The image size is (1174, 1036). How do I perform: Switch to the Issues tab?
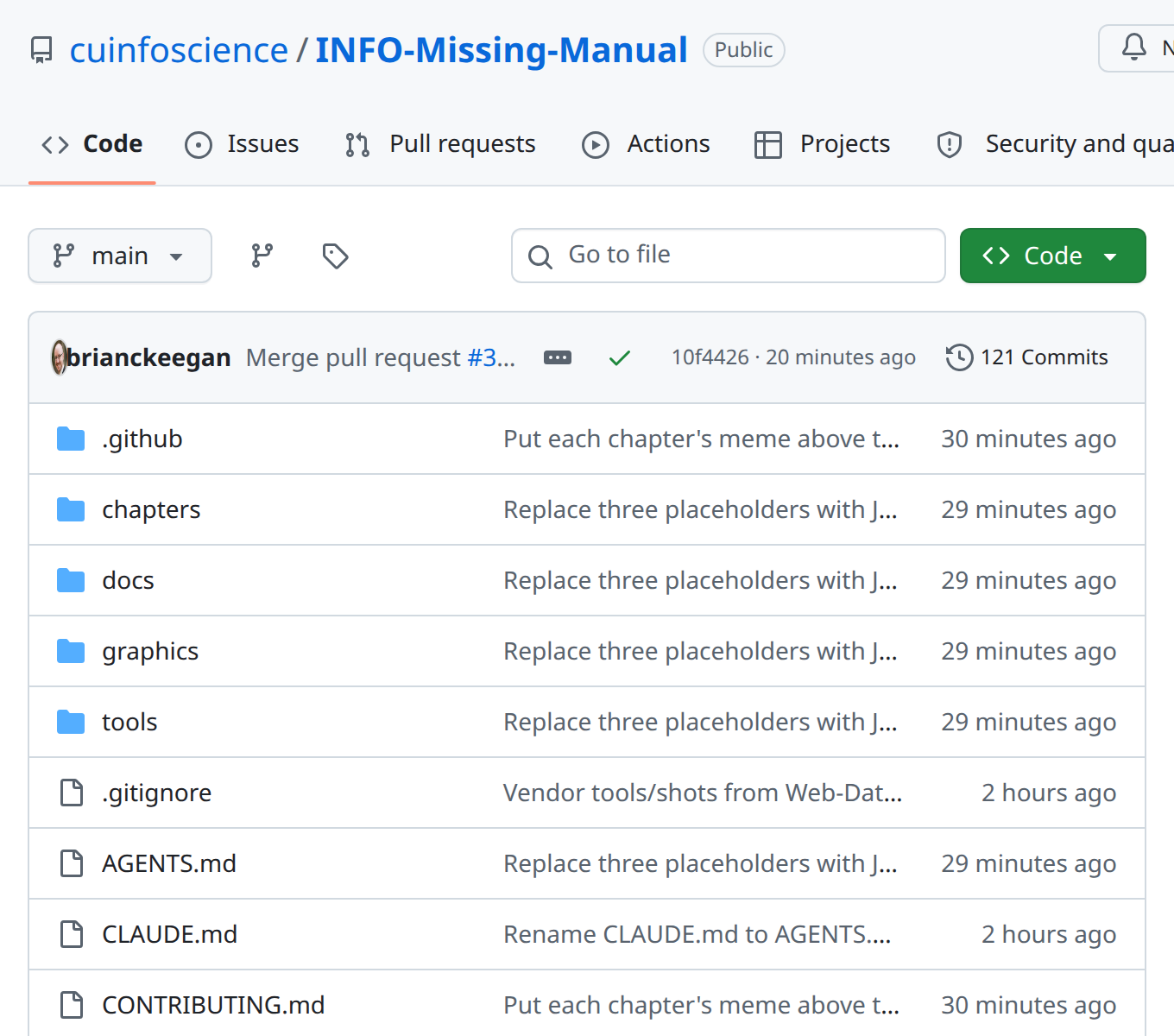(x=243, y=144)
